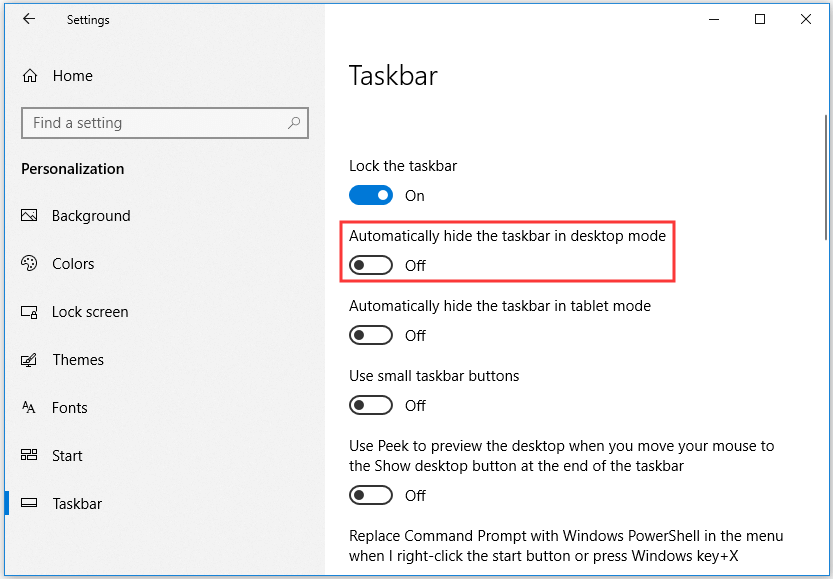Turn on small taskbar buttons

[371, 405]
